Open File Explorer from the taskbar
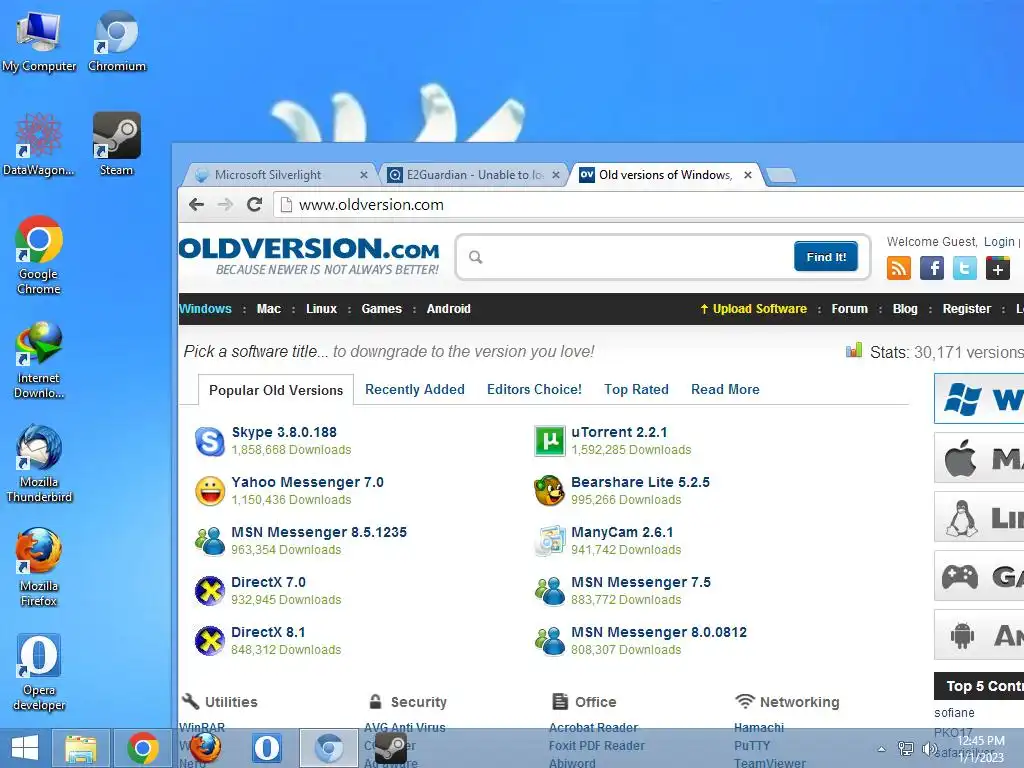Image resolution: width=1024 pixels, height=768 pixels. click(81, 748)
